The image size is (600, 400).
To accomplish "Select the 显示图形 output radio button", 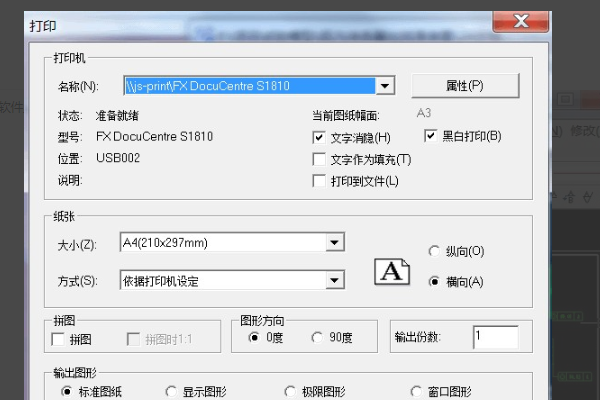I will (x=171, y=391).
